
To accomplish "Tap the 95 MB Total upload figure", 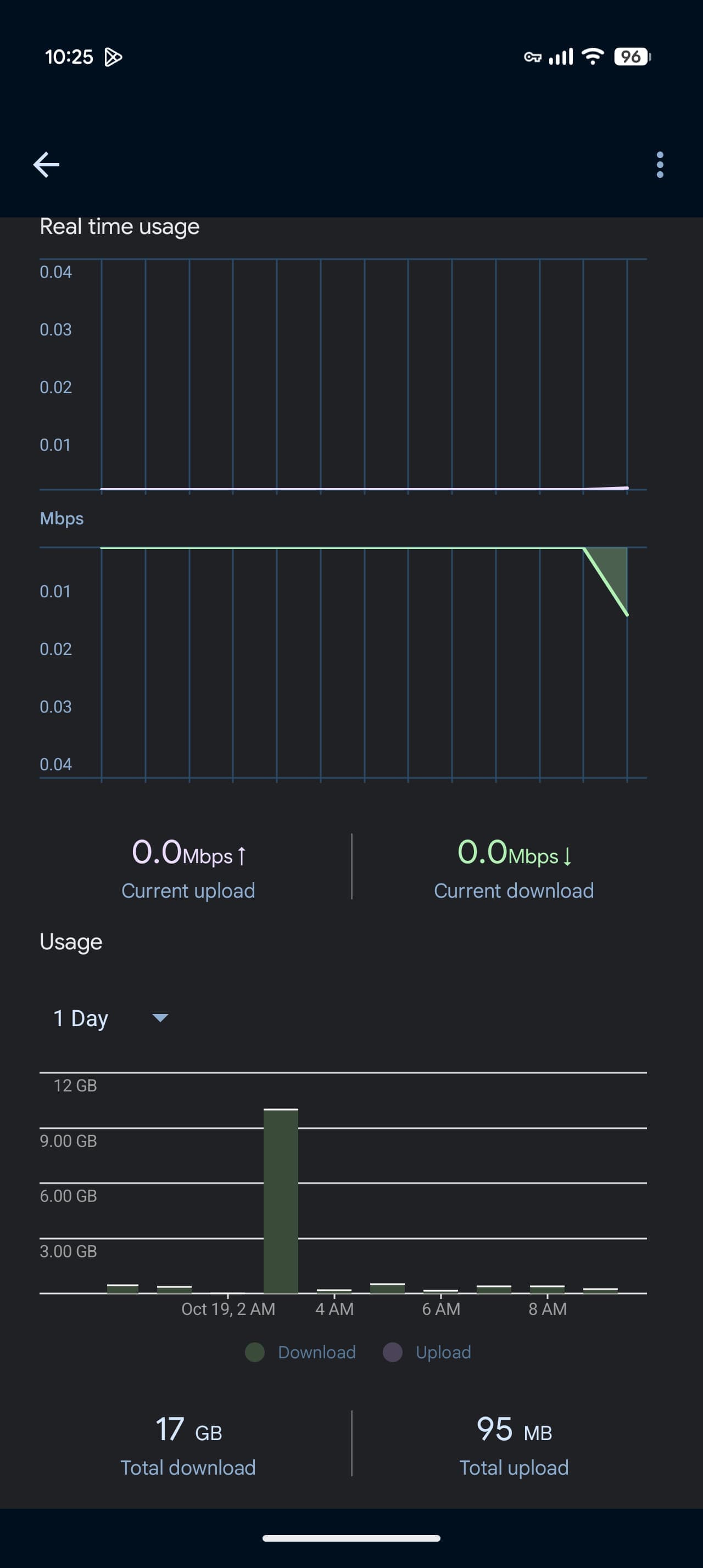I will coord(514,1445).
